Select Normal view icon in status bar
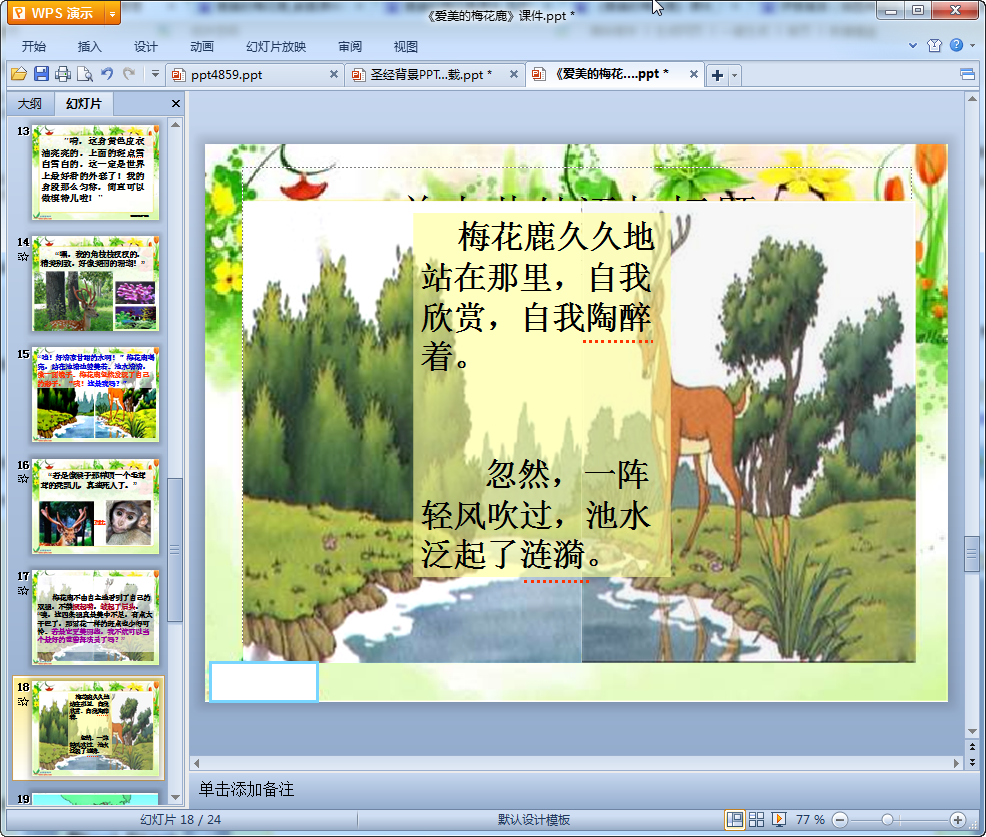This screenshot has height=837, width=986. point(734,819)
